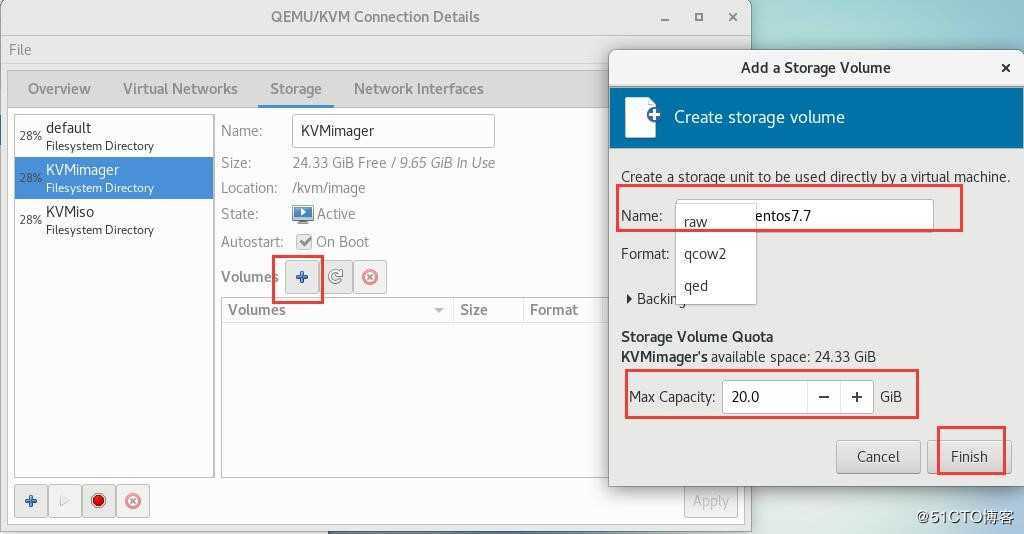The image size is (1024, 534).
Task: Select the KVMiso storage pool
Action: coord(114,220)
